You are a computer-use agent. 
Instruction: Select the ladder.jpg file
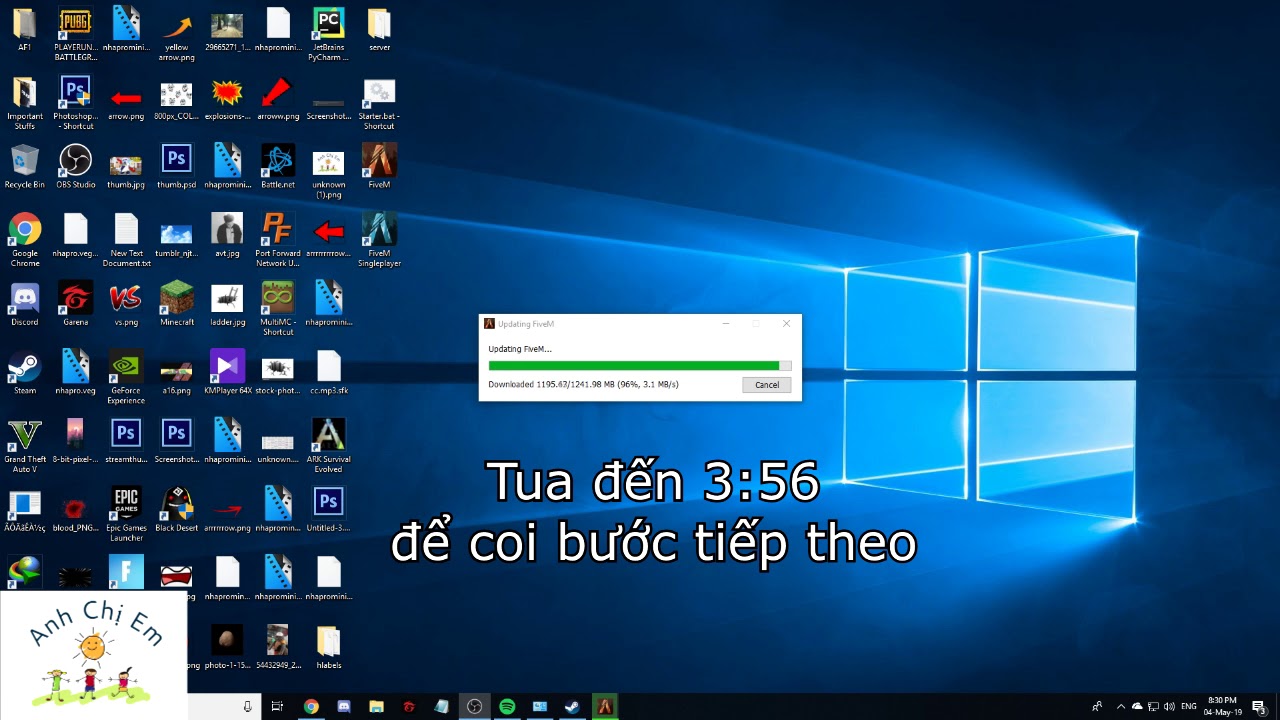click(x=227, y=303)
